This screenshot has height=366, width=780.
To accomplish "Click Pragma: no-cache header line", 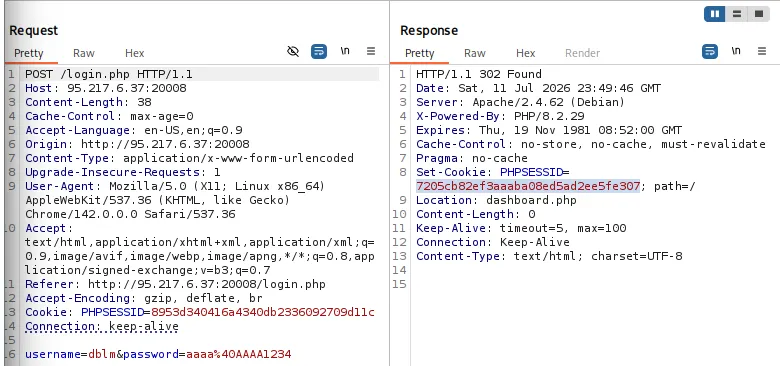I will (x=472, y=158).
